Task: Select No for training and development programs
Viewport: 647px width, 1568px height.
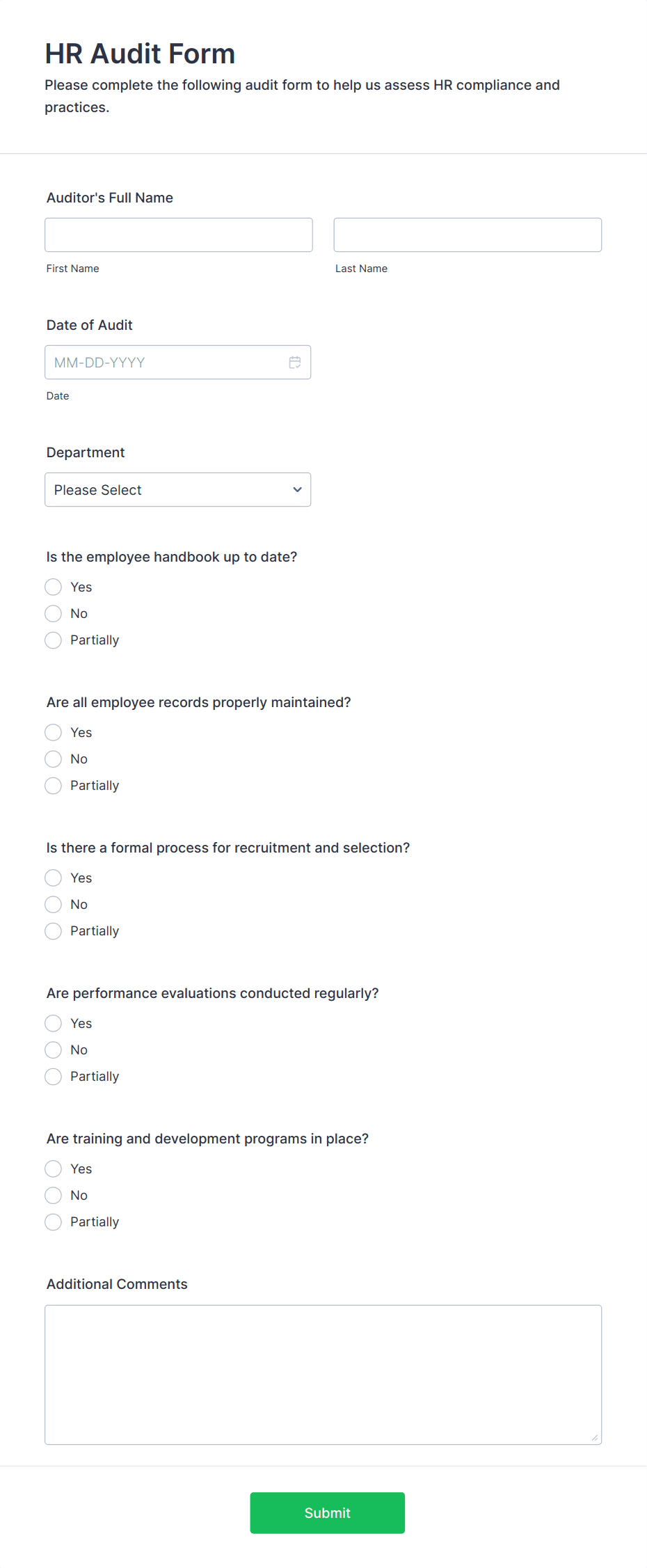Action: pos(53,1195)
